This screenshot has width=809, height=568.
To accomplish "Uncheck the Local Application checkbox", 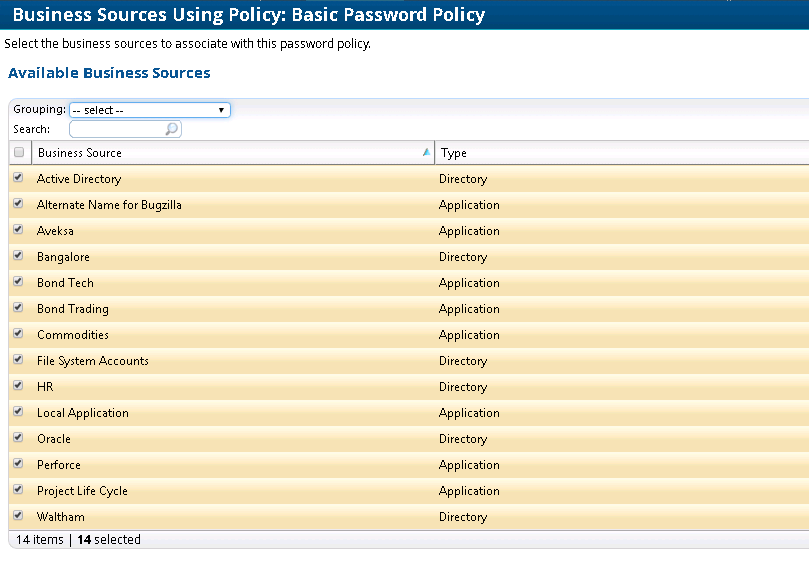I will click(18, 412).
